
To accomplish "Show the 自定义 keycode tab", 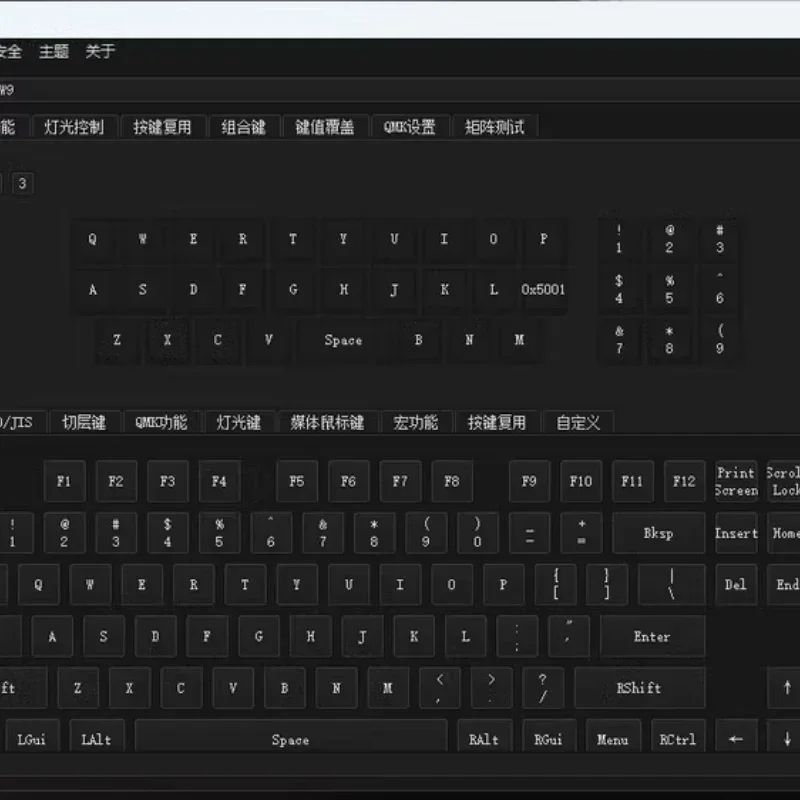I will pyautogui.click(x=578, y=422).
